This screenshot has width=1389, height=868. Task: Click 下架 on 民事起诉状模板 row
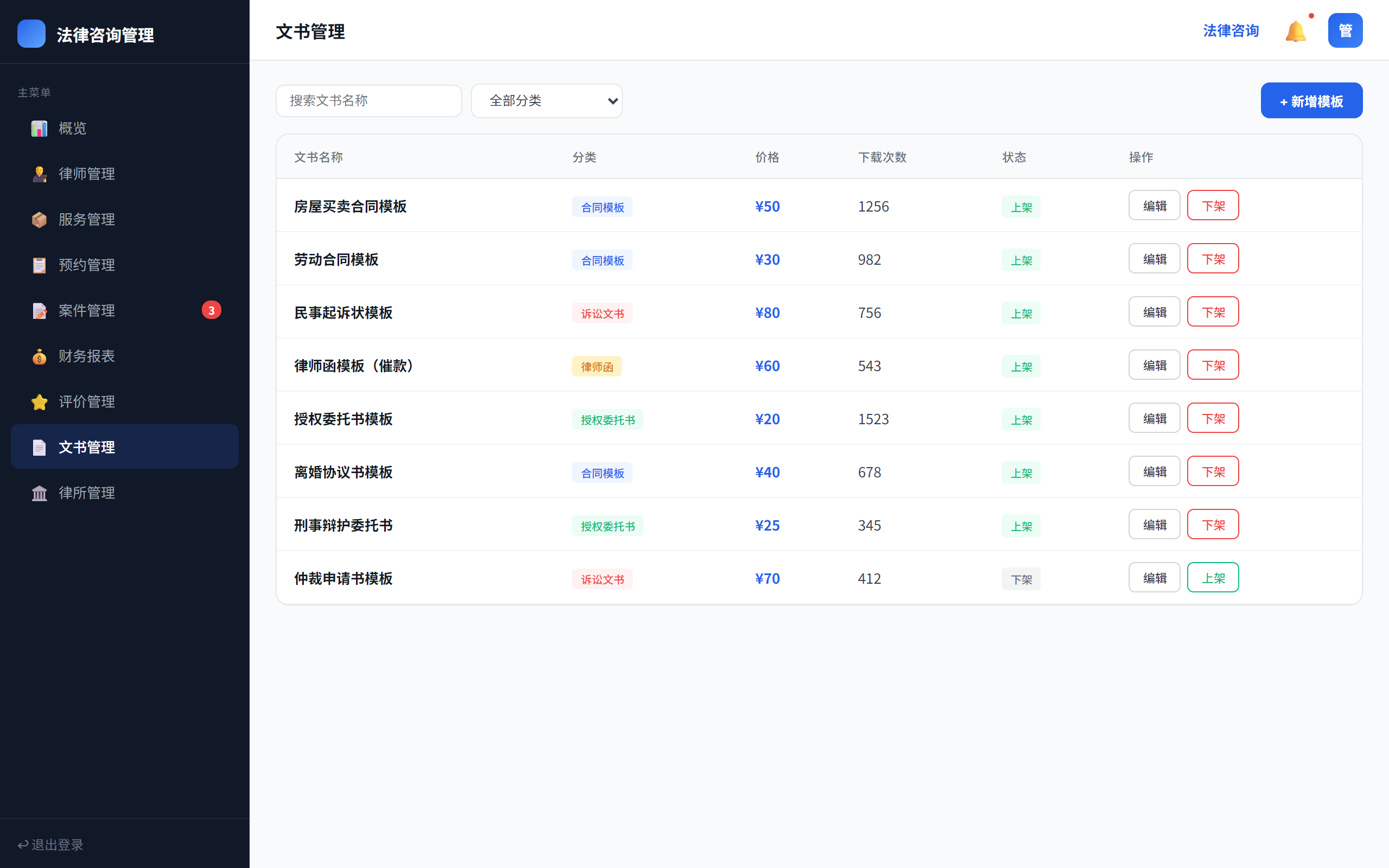coord(1212,312)
